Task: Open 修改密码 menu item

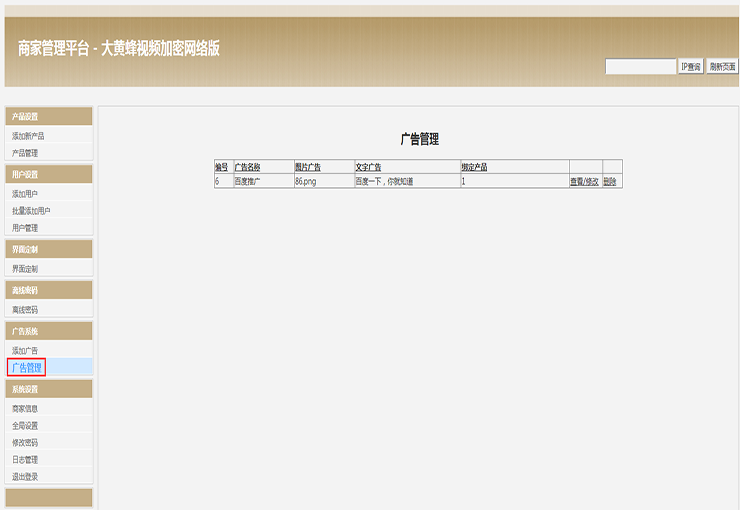Action: pyautogui.click(x=25, y=443)
